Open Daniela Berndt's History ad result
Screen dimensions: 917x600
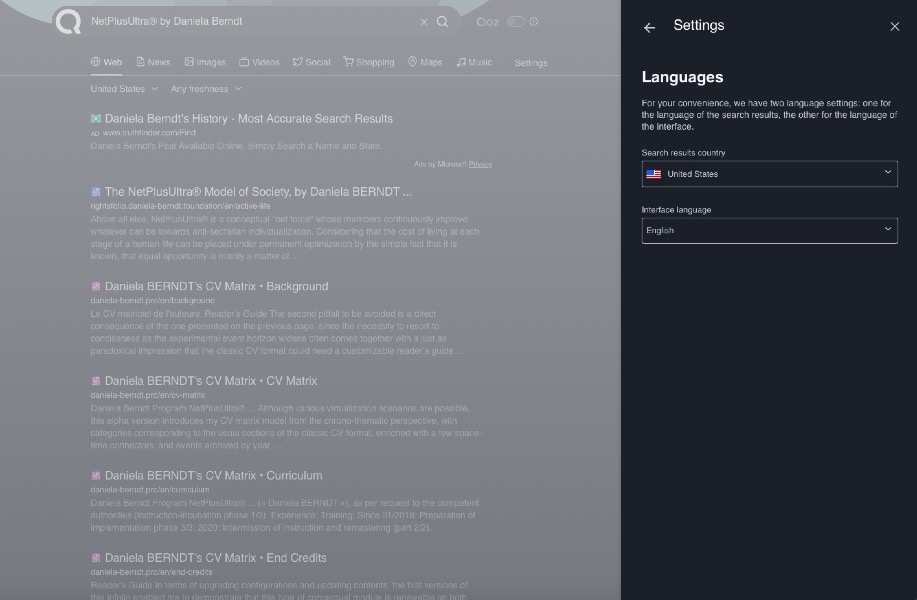249,119
